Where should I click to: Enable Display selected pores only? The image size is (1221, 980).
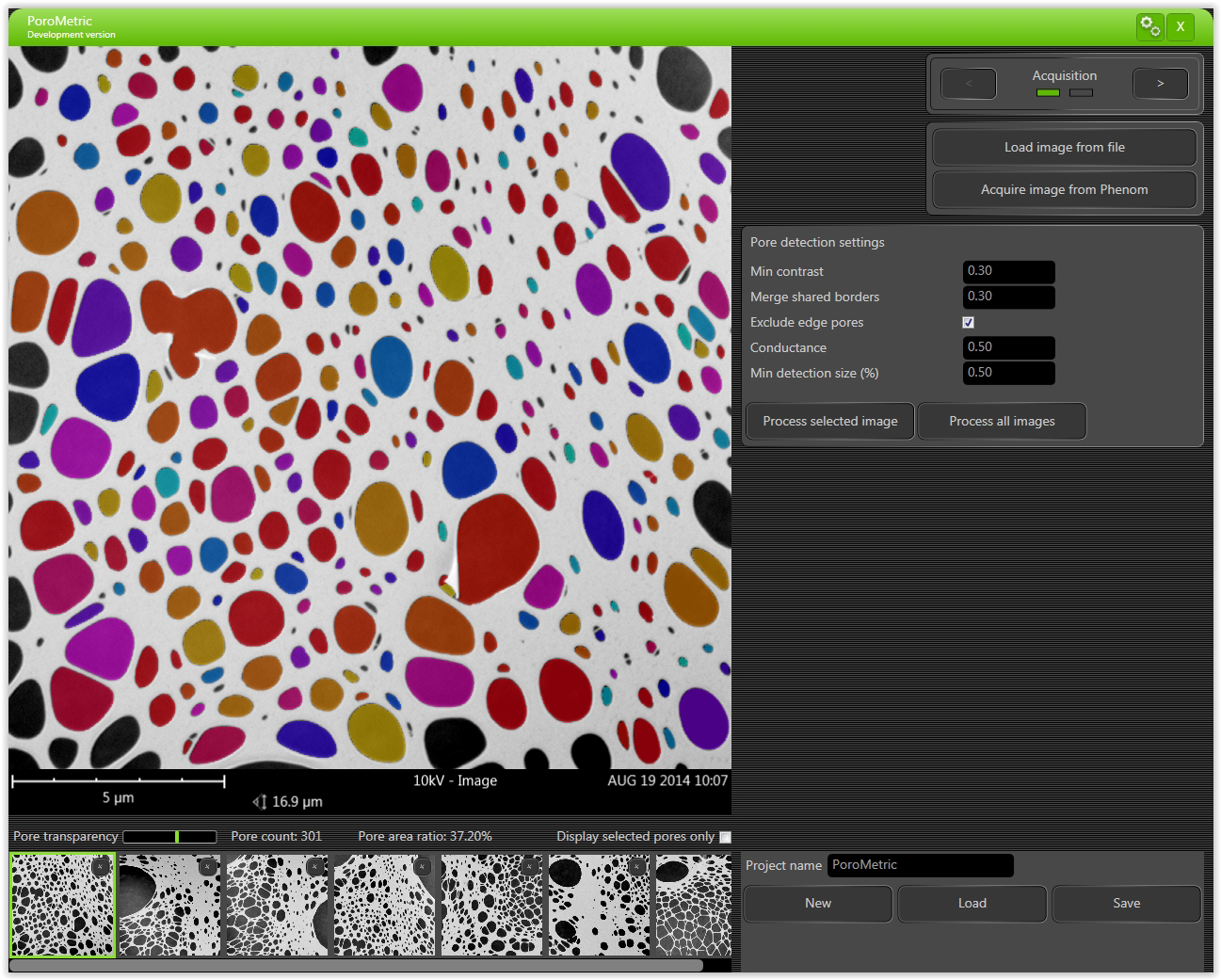tap(724, 836)
